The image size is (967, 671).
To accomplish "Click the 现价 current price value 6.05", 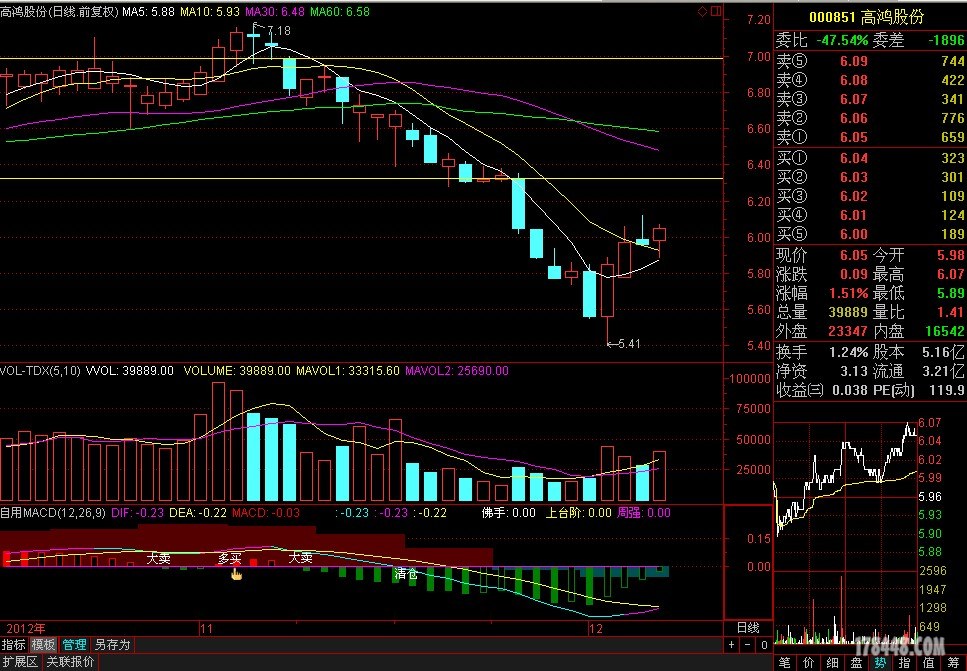I will [854, 255].
